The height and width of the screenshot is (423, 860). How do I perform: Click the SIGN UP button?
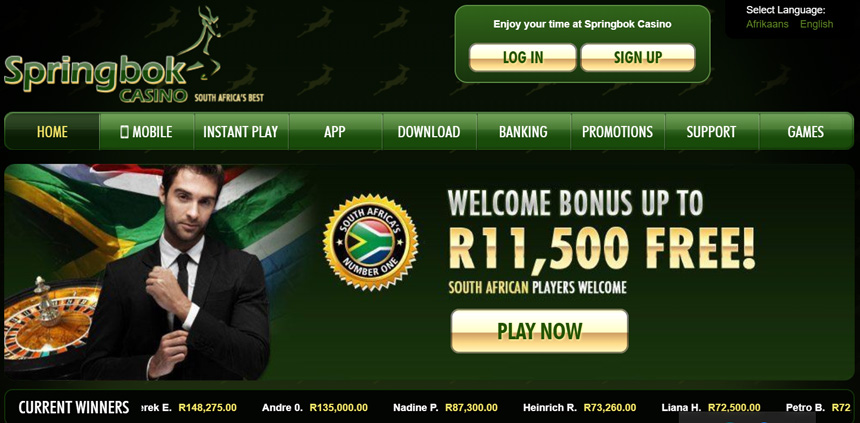[x=638, y=57]
